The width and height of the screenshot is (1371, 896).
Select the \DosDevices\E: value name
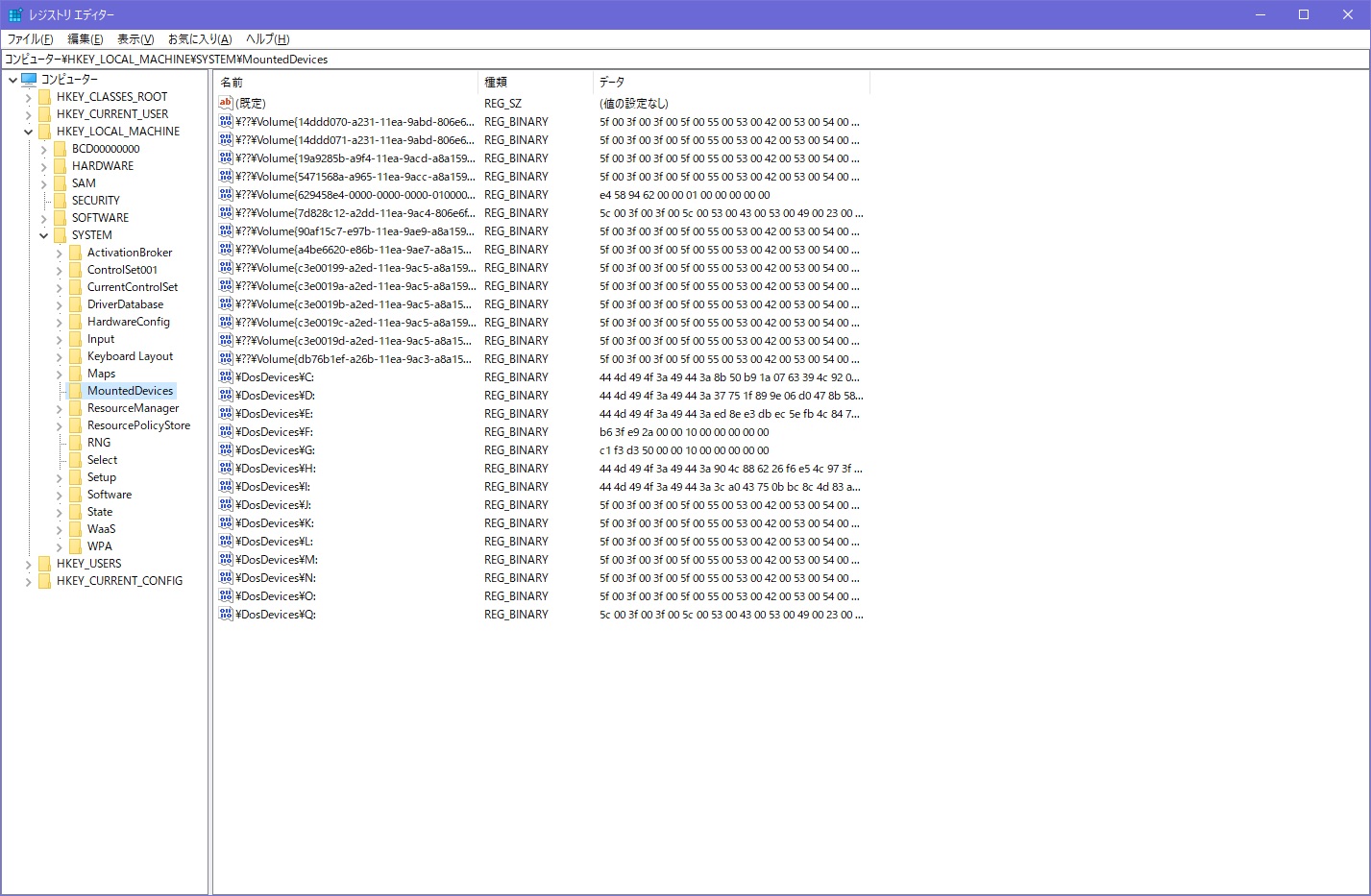click(x=275, y=413)
